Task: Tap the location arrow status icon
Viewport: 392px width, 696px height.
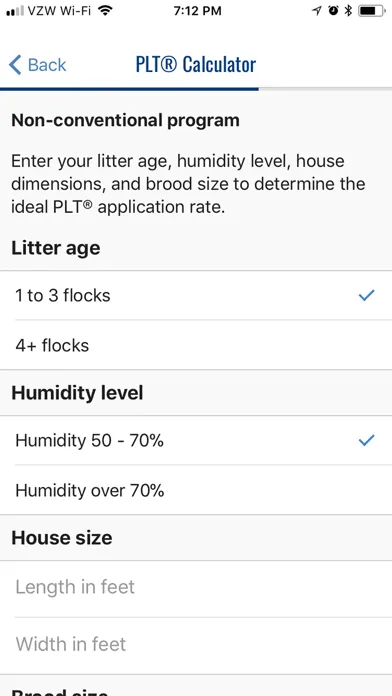Action: [317, 11]
